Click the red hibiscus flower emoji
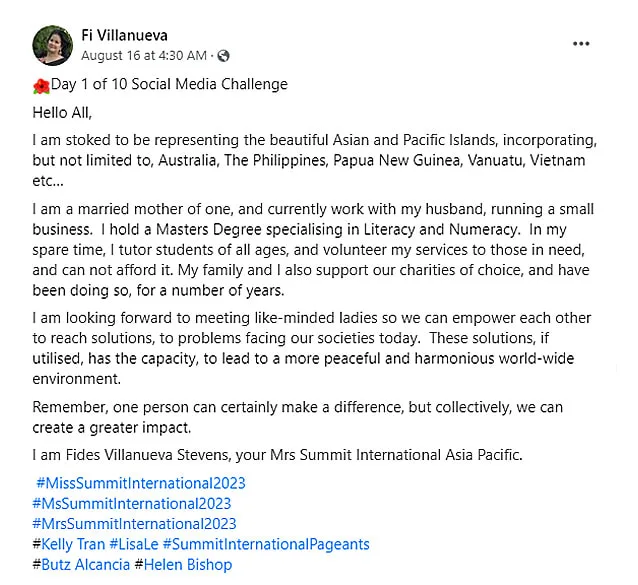 (x=41, y=86)
